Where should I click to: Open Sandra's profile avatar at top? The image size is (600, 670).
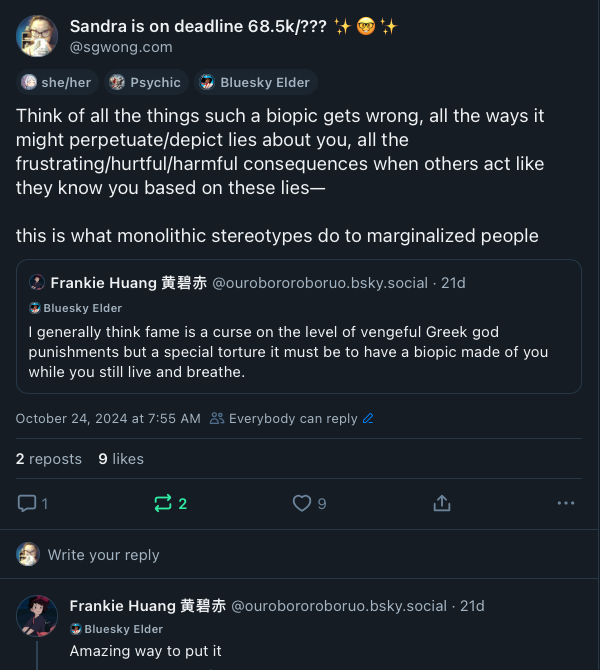tap(36, 36)
